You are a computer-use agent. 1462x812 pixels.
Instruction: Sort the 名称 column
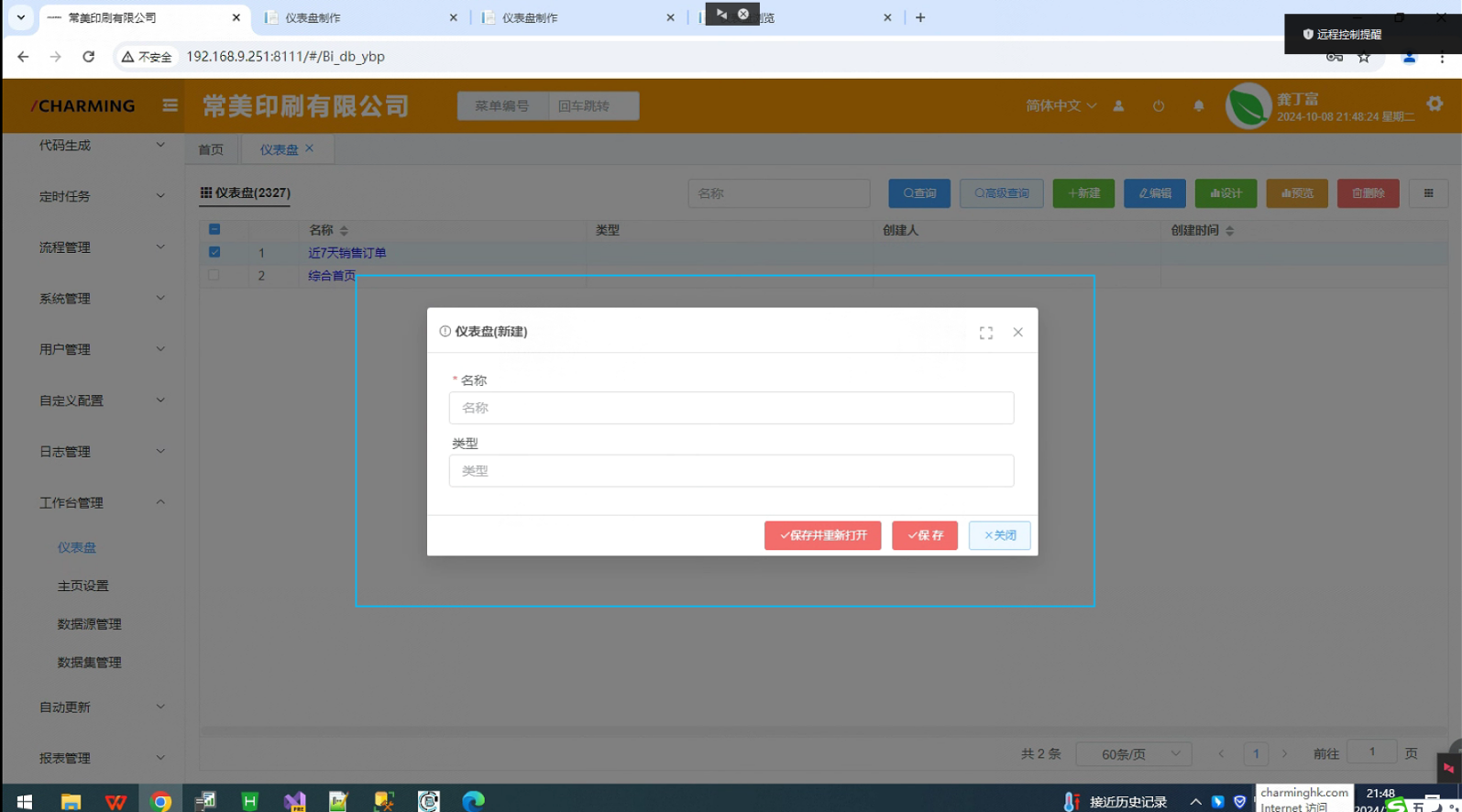(344, 230)
